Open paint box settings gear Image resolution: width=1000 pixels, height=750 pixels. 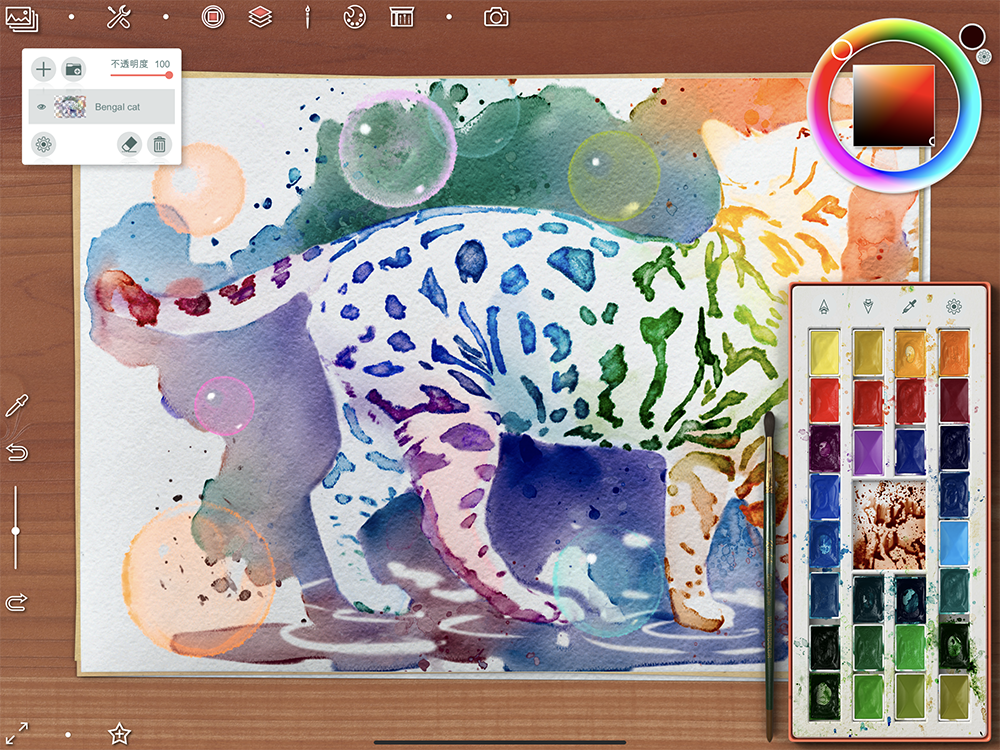(954, 306)
